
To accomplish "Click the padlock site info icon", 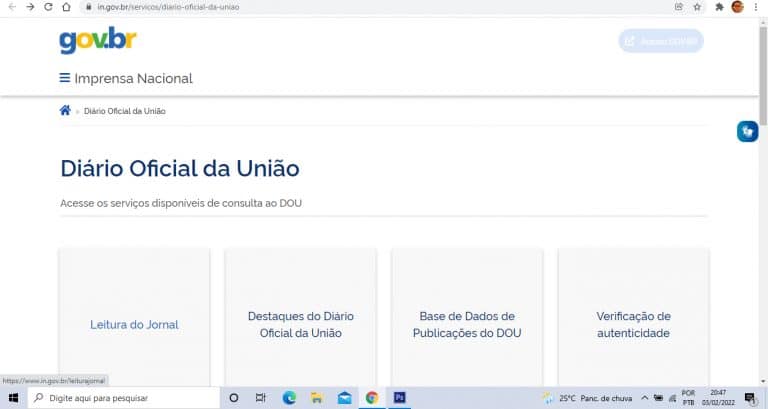I will [89, 7].
